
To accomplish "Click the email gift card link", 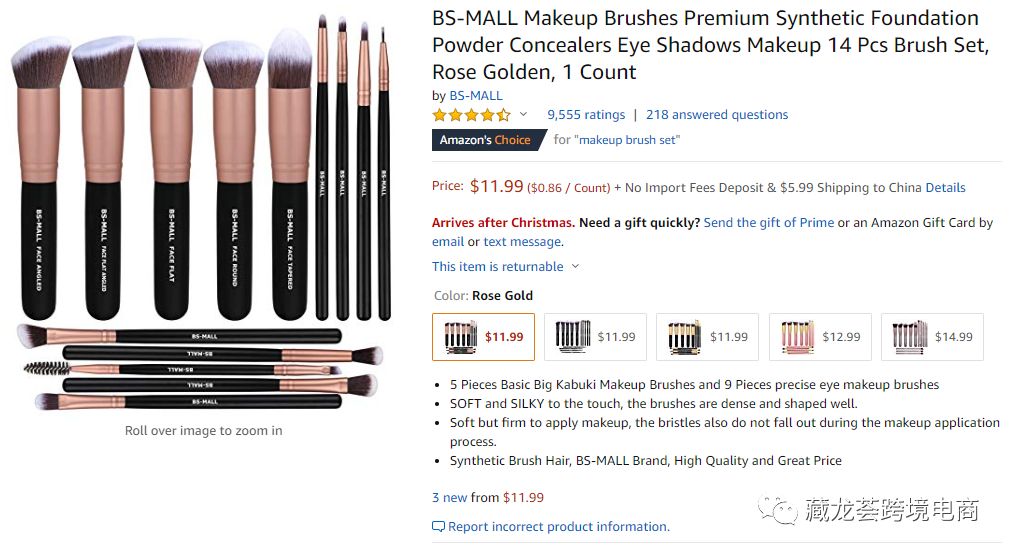I will coord(448,241).
